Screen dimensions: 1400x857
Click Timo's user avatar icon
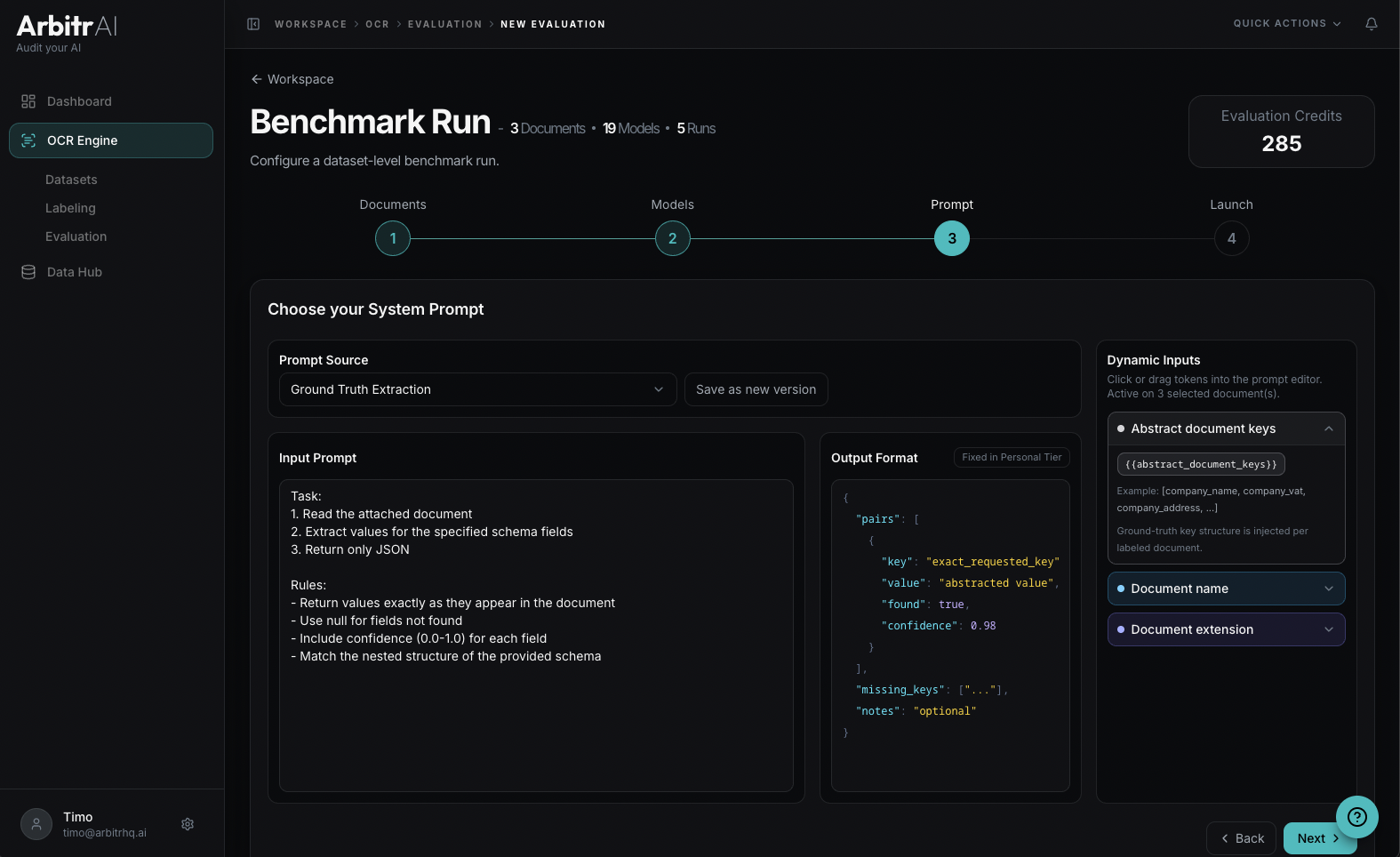click(x=36, y=824)
